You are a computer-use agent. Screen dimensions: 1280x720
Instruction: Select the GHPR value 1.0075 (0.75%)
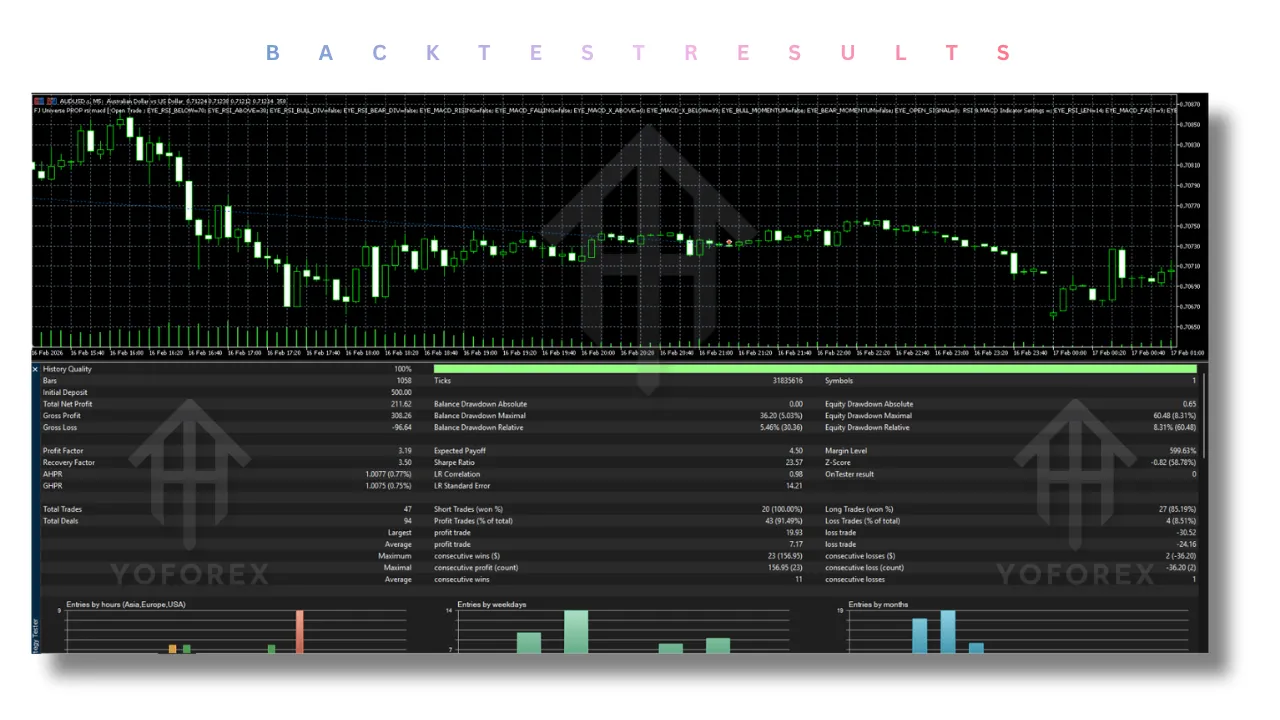coord(389,486)
